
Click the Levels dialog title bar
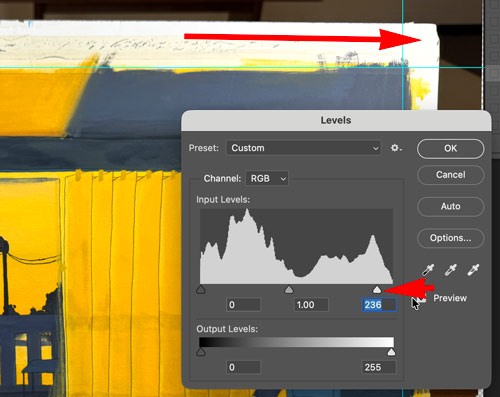(x=336, y=120)
